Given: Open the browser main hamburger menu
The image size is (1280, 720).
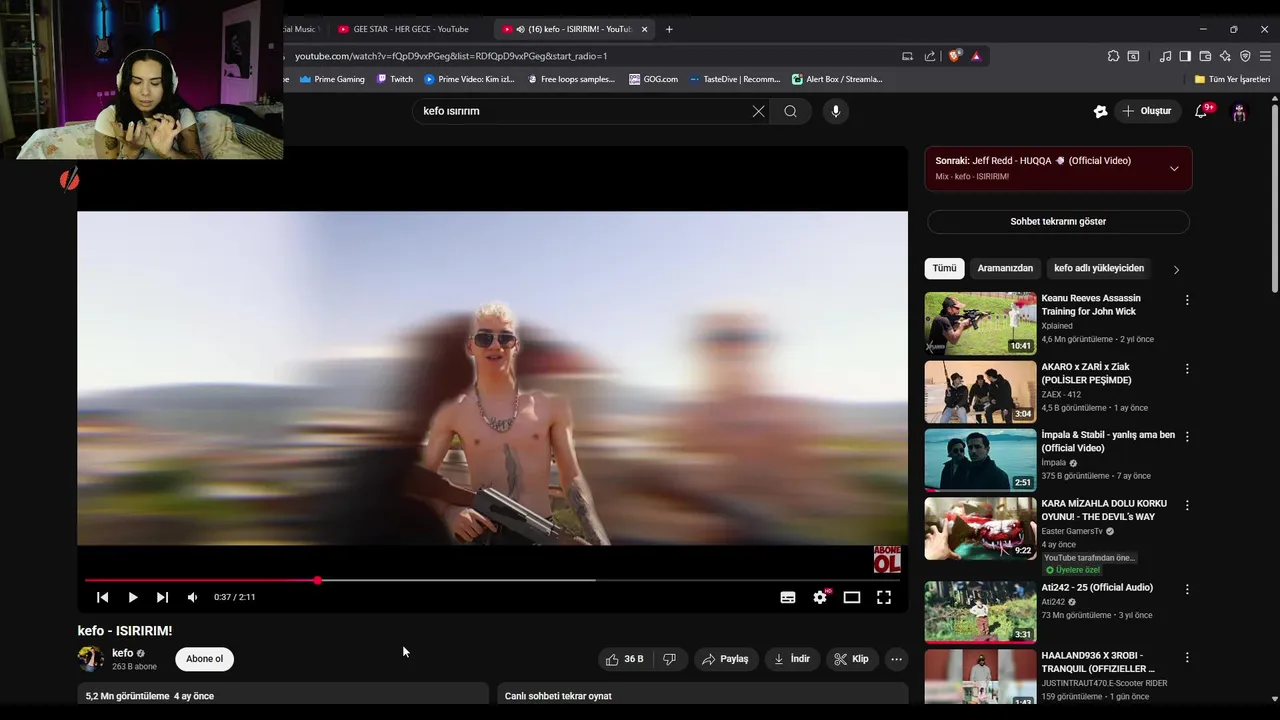Looking at the screenshot, I should coord(1266,56).
